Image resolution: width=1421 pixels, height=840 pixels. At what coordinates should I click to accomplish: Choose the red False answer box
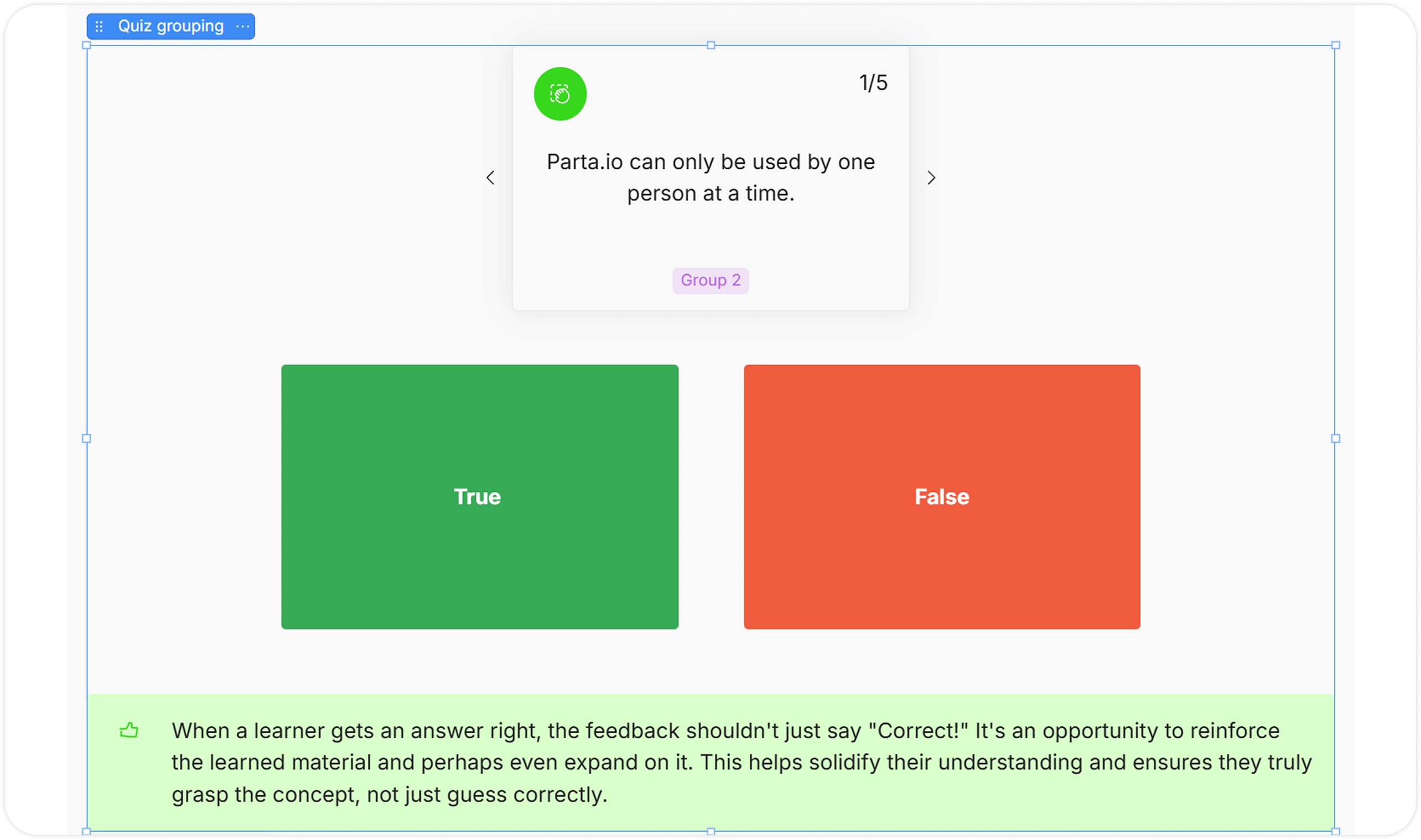(942, 496)
